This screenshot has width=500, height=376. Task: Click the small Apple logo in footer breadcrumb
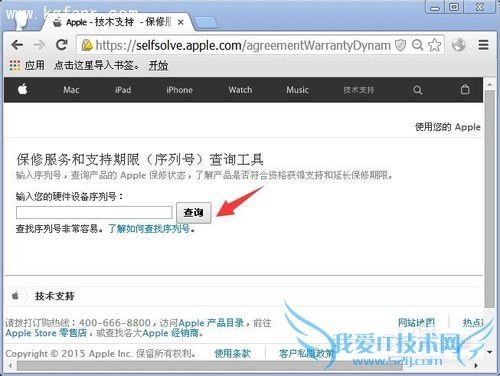[15, 295]
